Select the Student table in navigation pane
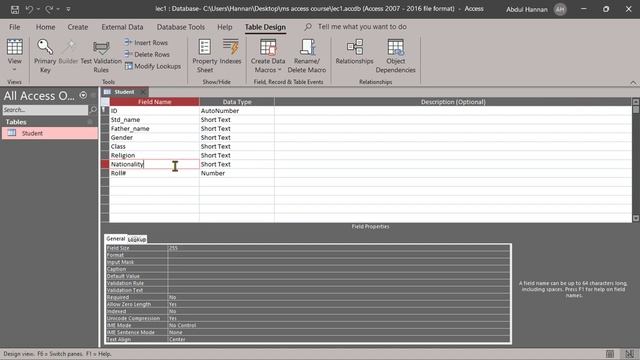640x360 pixels. (x=50, y=133)
